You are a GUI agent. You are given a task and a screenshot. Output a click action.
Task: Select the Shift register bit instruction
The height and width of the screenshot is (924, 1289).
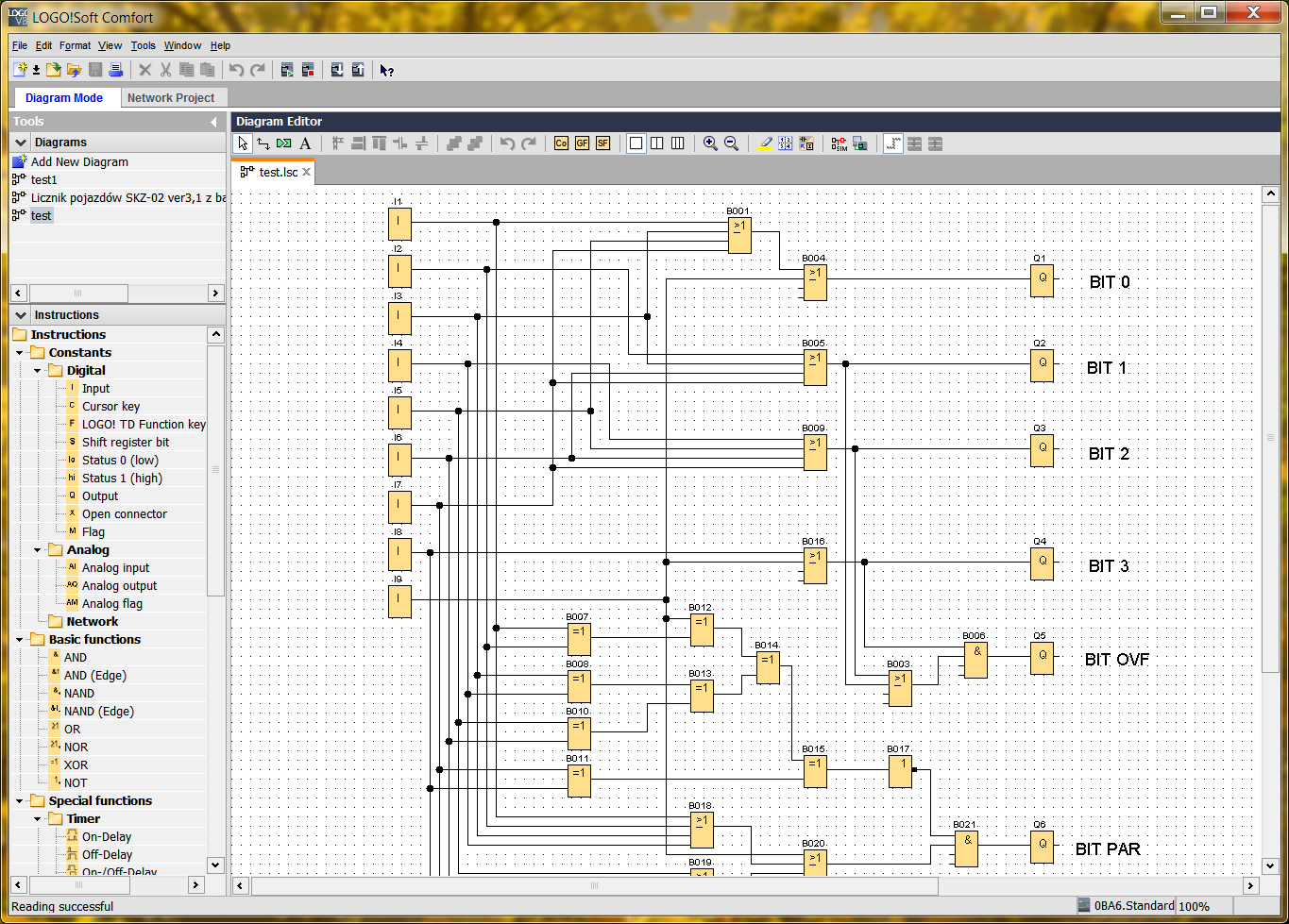126,443
